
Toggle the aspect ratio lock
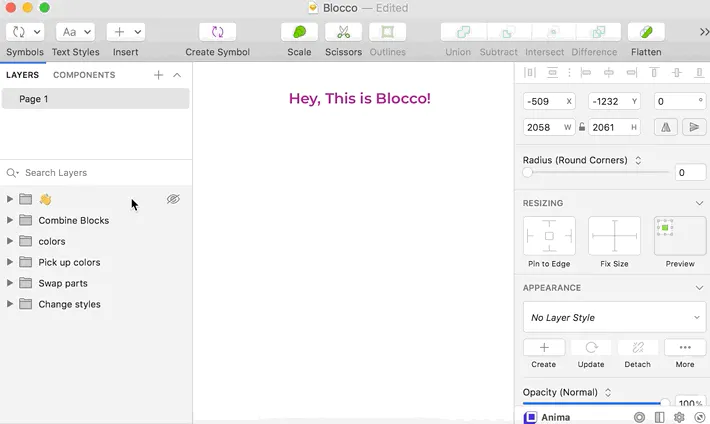coord(582,127)
